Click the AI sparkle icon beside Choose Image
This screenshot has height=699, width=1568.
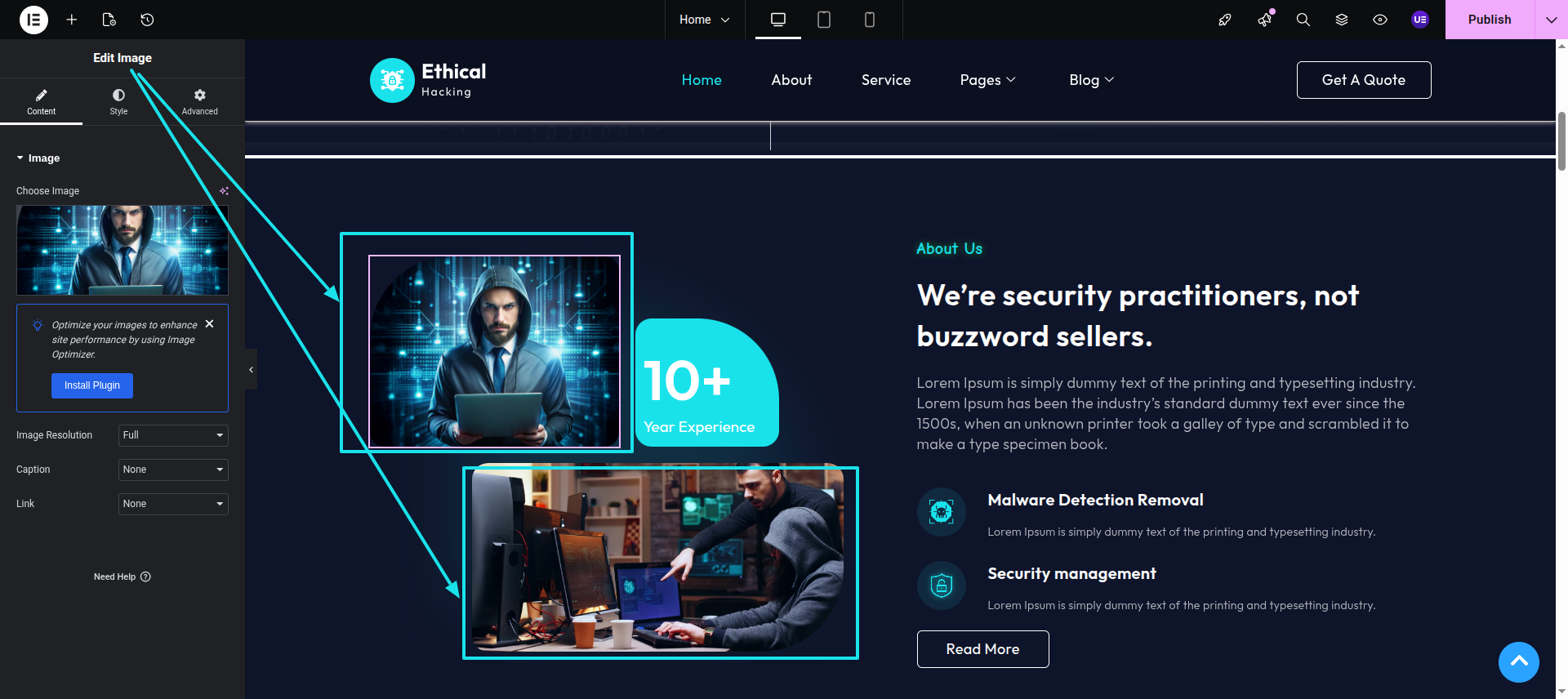point(224,191)
